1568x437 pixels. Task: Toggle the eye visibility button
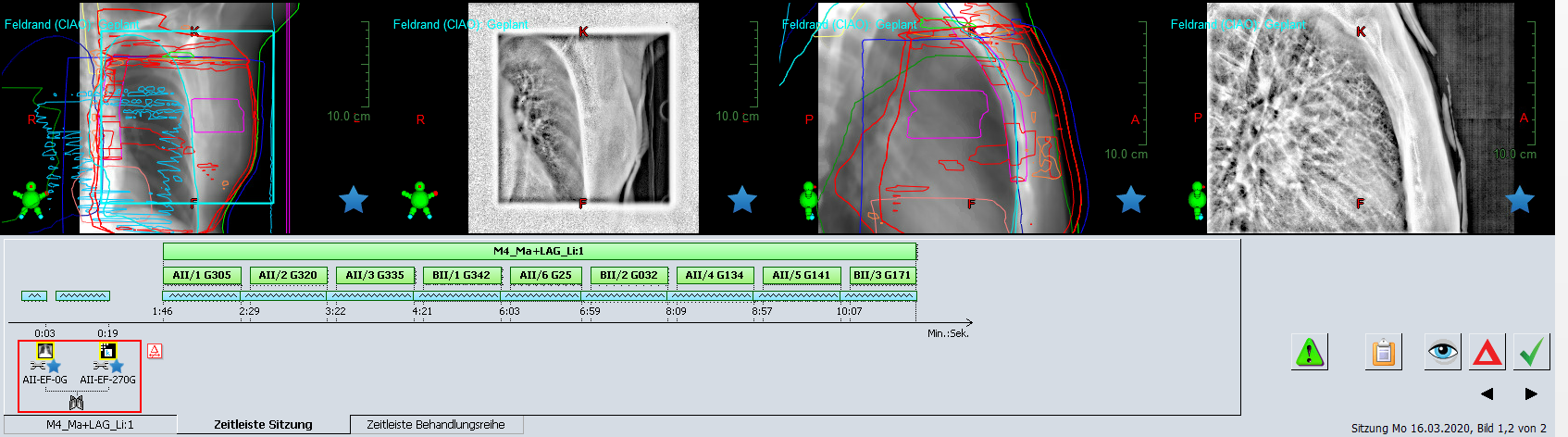click(1442, 353)
